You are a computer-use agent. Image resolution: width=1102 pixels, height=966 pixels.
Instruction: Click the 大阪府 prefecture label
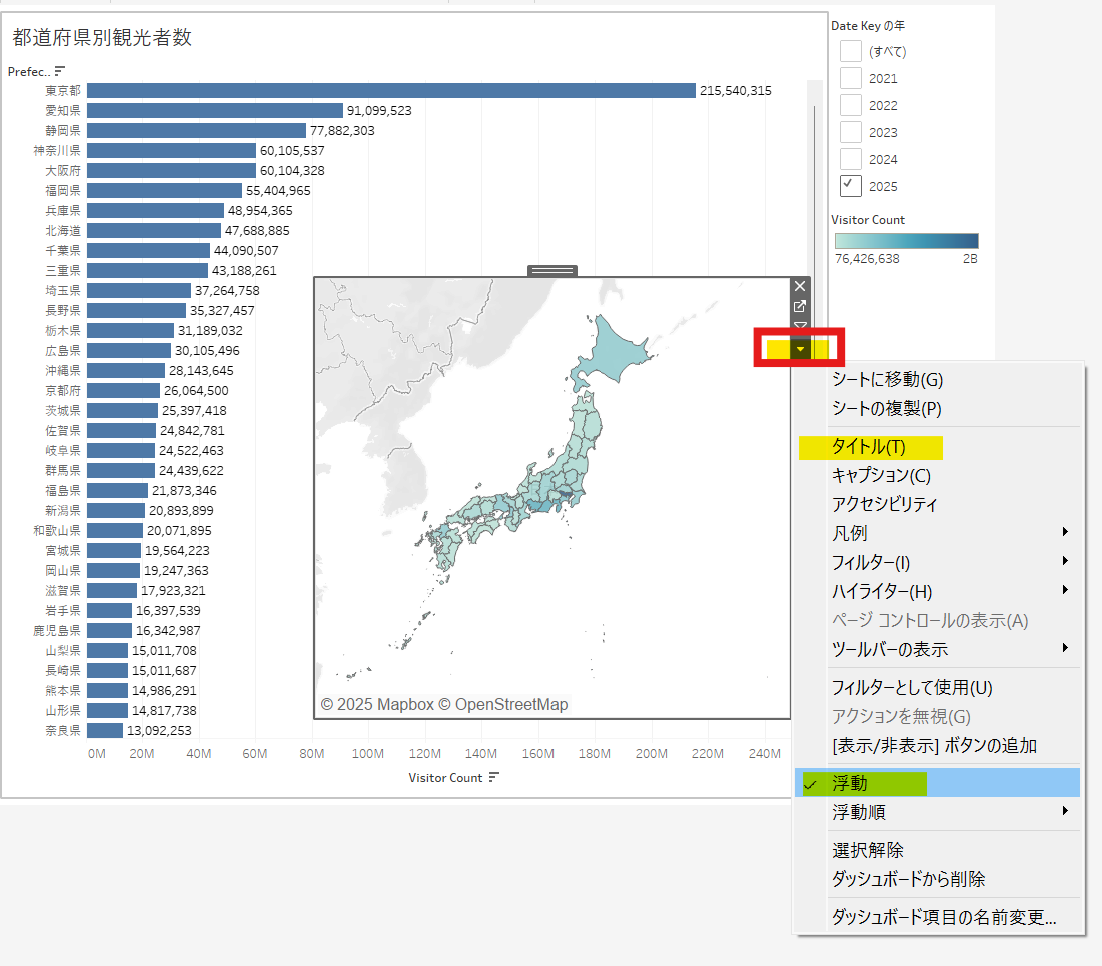pos(63,171)
